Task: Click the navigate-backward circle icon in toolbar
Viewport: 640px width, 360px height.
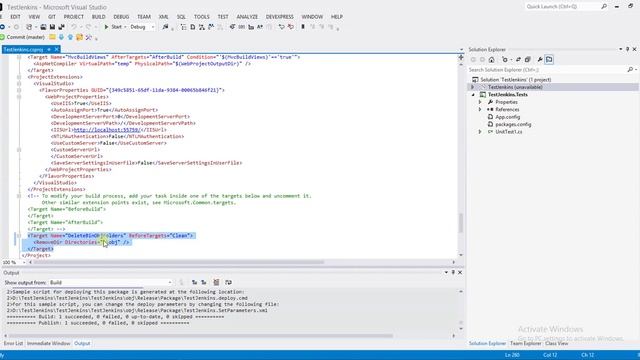Action: pos(2,27)
